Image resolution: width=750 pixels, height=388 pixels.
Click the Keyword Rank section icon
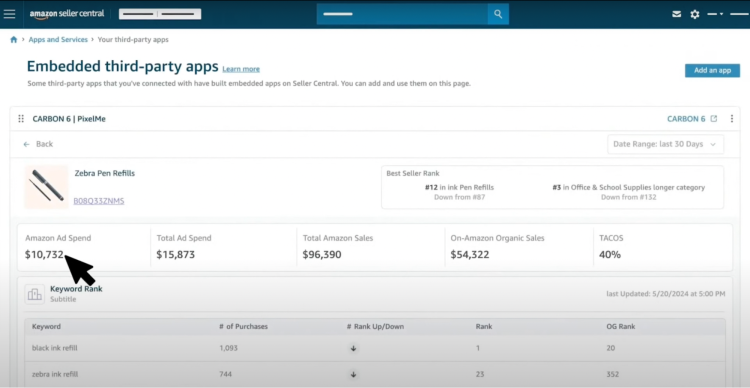click(34, 294)
